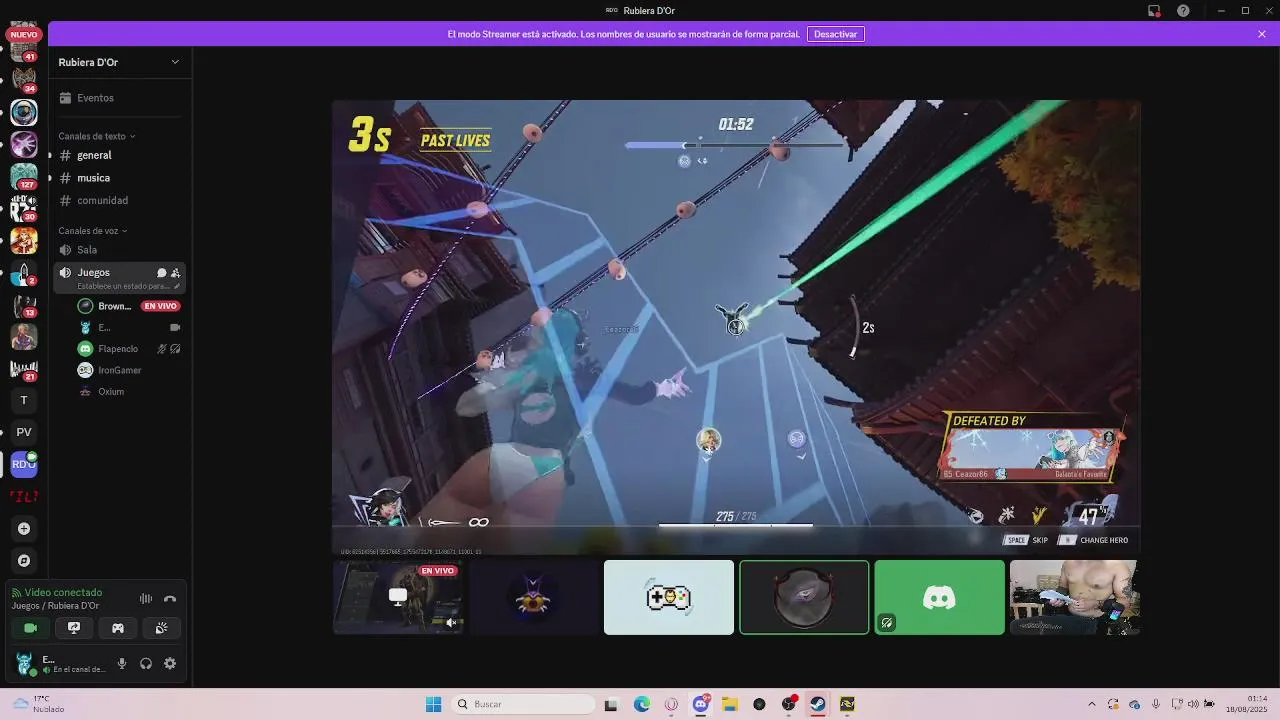
Task: Invite people icon on the Juegos channel
Action: [176, 273]
